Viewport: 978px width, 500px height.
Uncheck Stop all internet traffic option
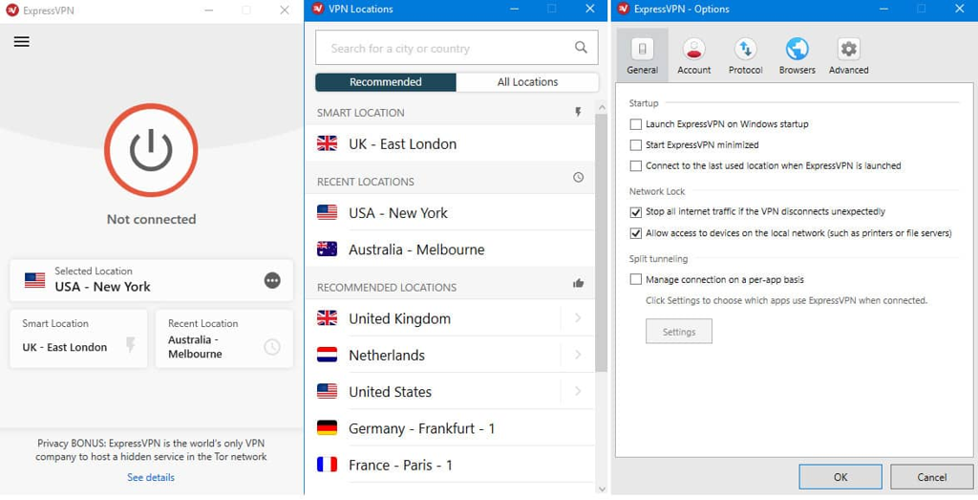(636, 212)
